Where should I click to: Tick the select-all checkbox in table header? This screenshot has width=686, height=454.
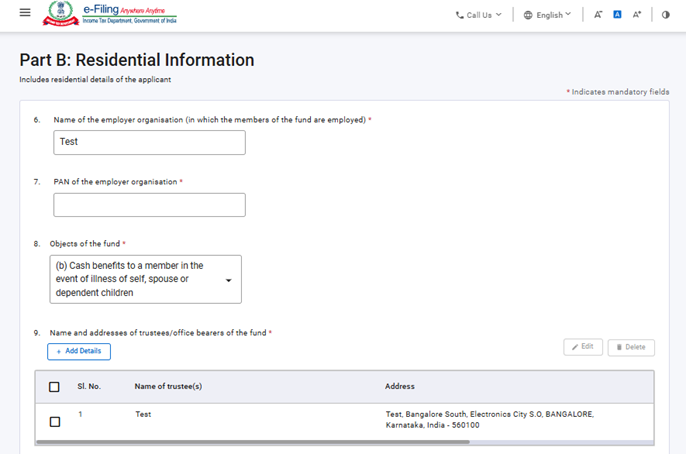coord(54,387)
